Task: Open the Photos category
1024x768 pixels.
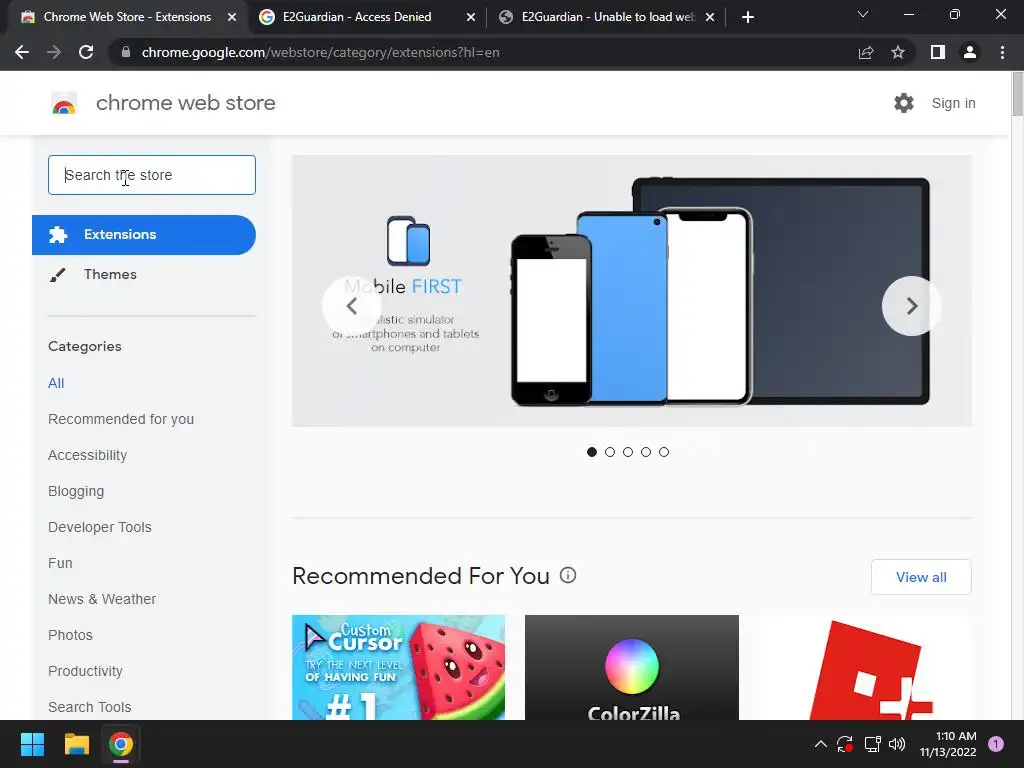Action: 71,635
